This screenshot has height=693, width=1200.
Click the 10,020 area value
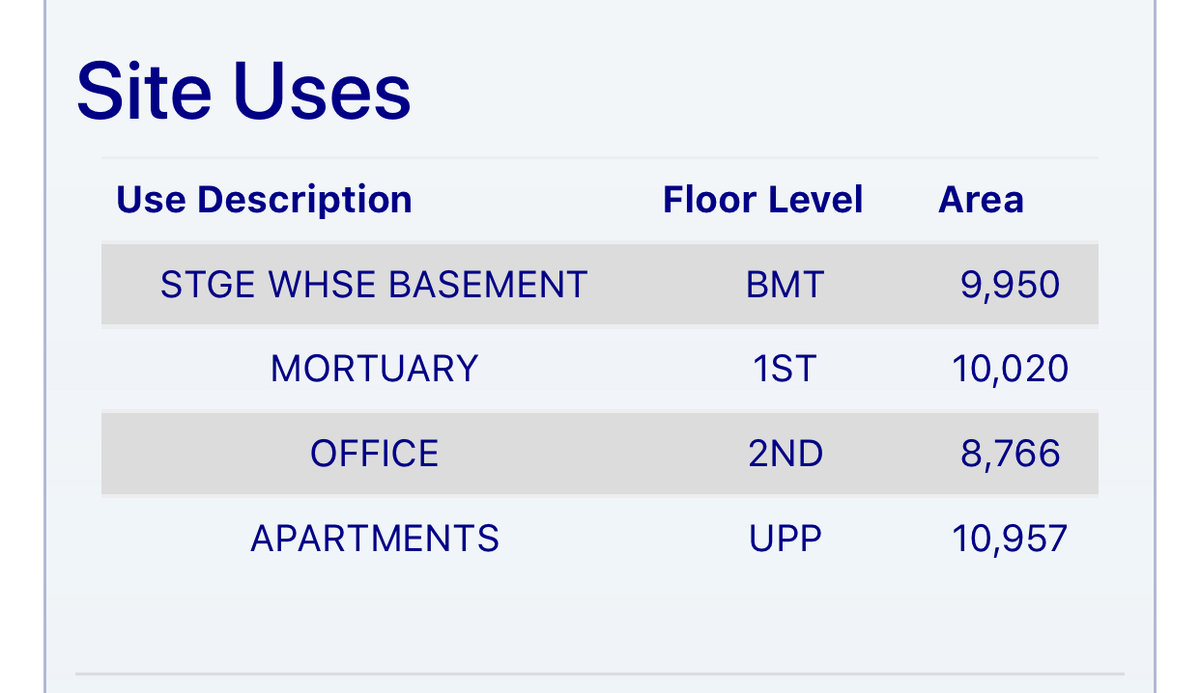pos(1010,369)
